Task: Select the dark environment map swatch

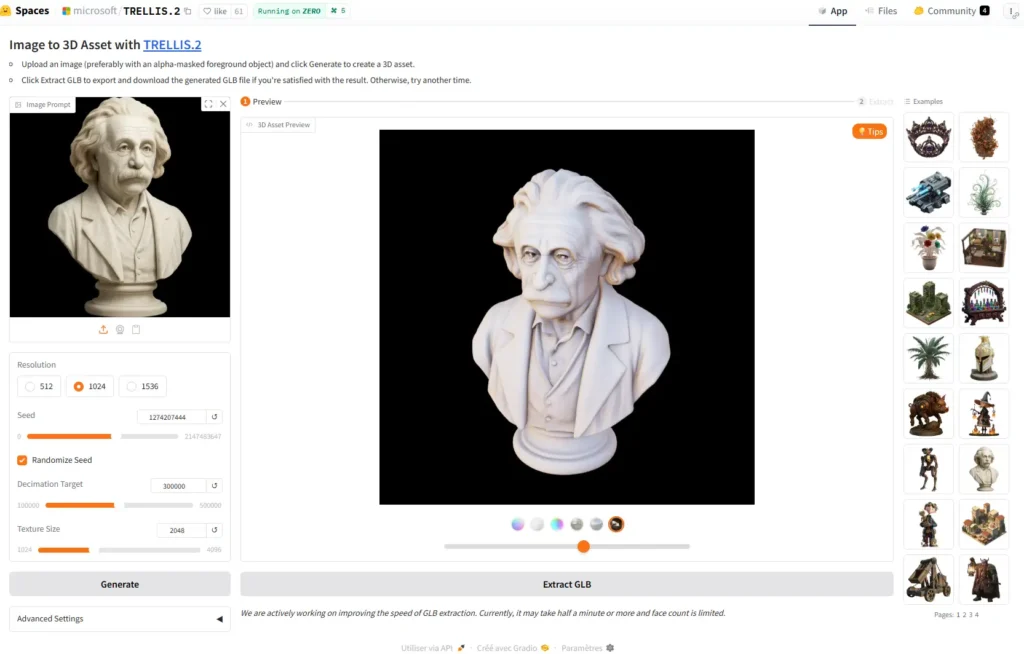Action: pos(616,523)
